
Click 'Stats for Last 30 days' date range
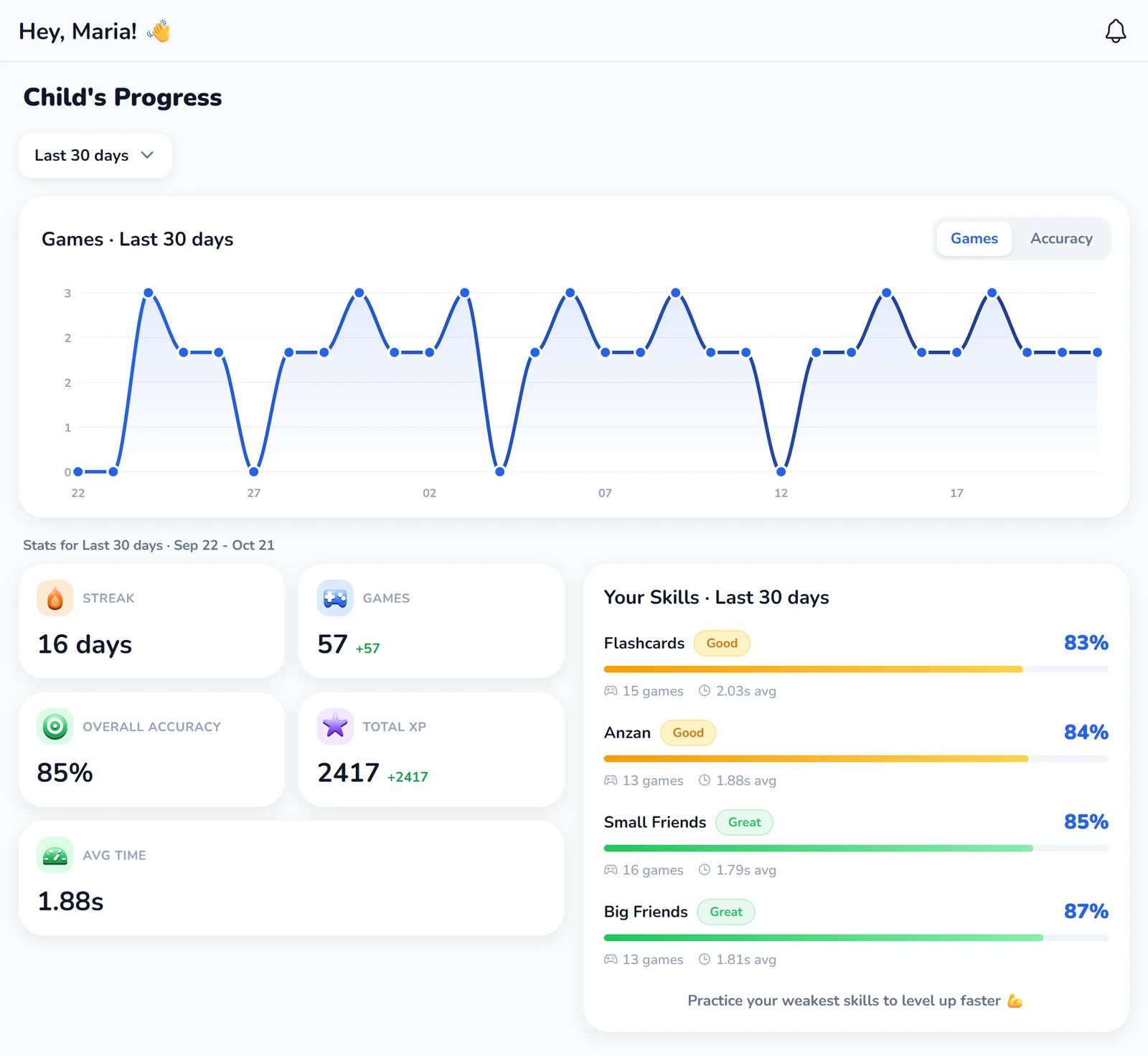click(149, 545)
